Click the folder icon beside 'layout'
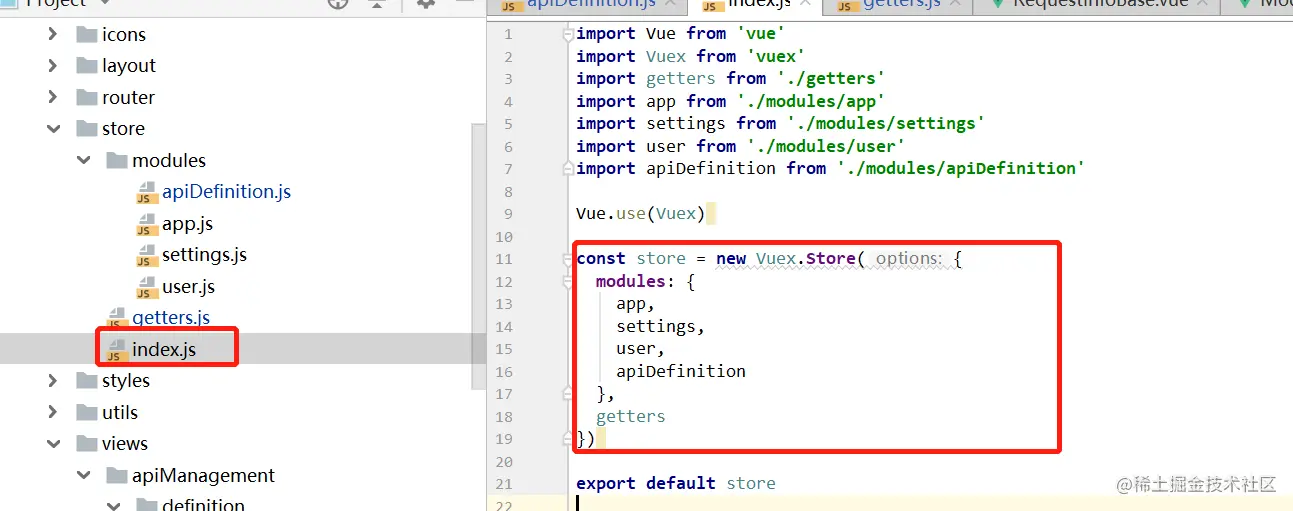This screenshot has width=1293, height=511. [x=87, y=66]
